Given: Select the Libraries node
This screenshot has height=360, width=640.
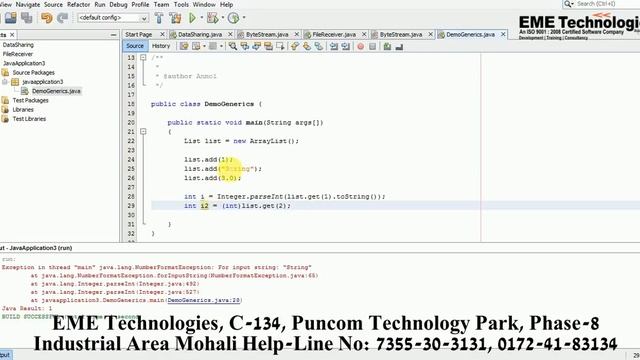Looking at the screenshot, I should point(23,110).
